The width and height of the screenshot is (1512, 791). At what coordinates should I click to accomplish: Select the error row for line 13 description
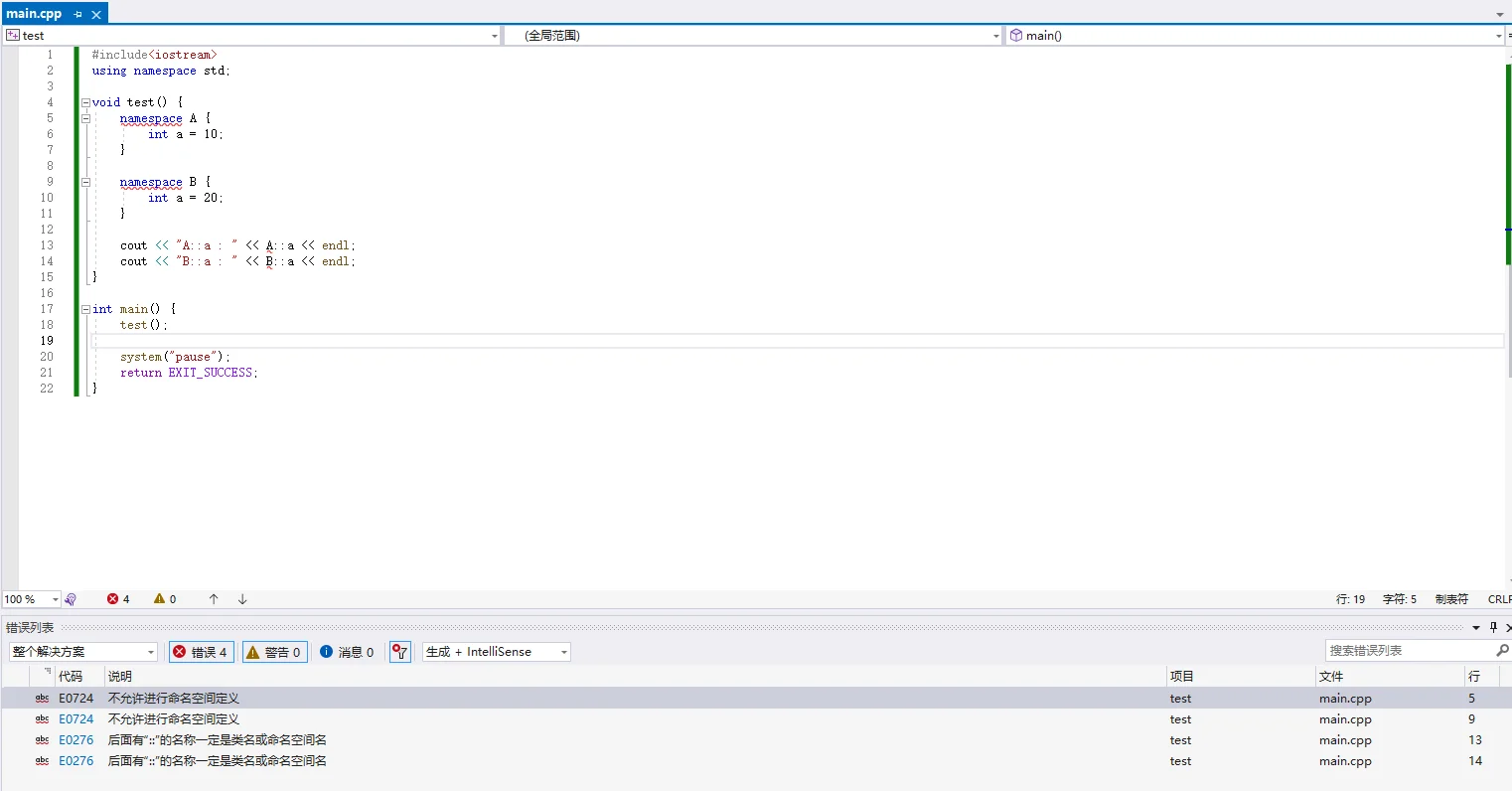217,740
